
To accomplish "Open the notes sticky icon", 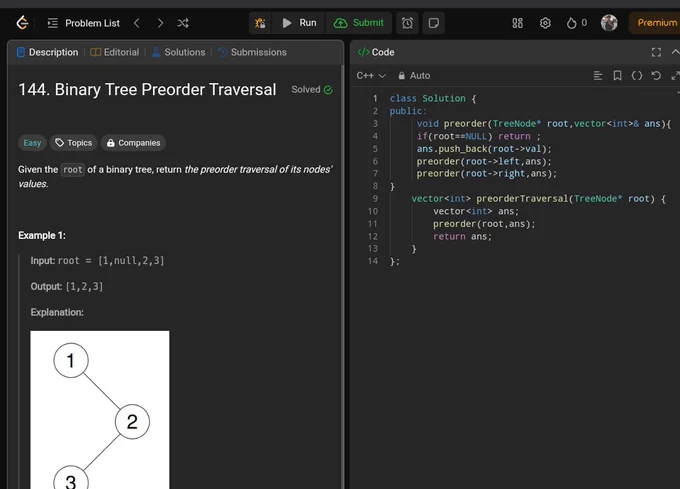I will [433, 23].
